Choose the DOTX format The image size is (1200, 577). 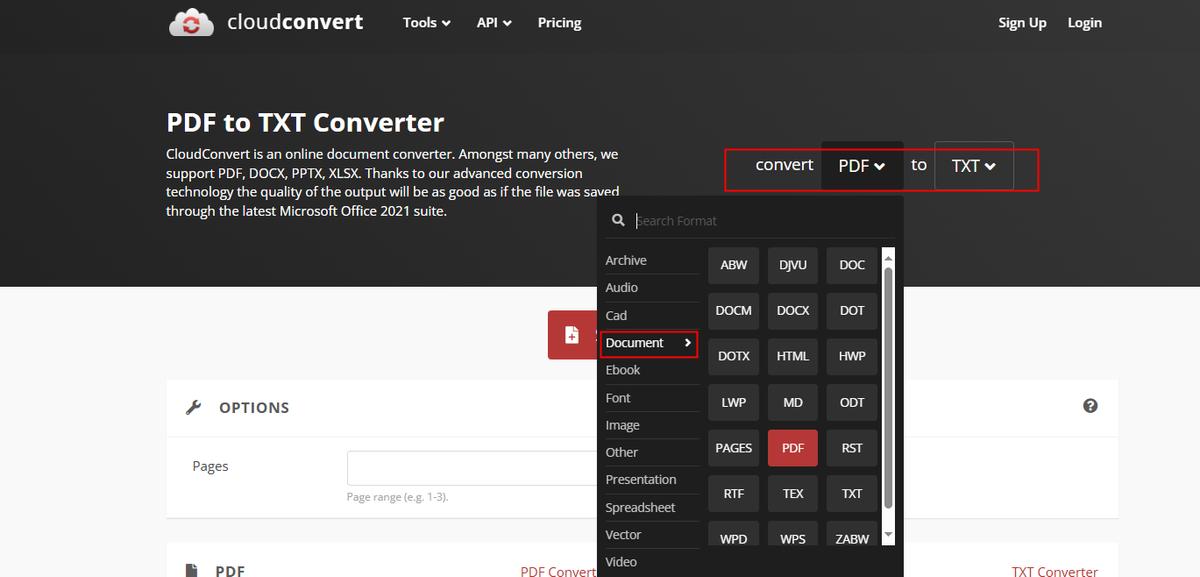[734, 356]
